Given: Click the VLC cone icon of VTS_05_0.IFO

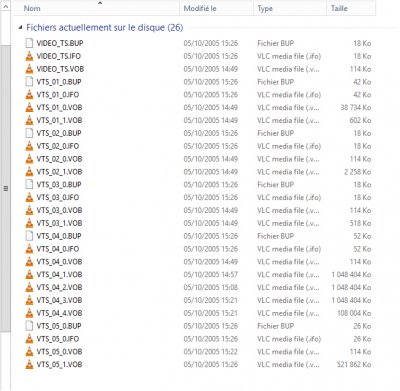Looking at the screenshot, I should (x=29, y=339).
